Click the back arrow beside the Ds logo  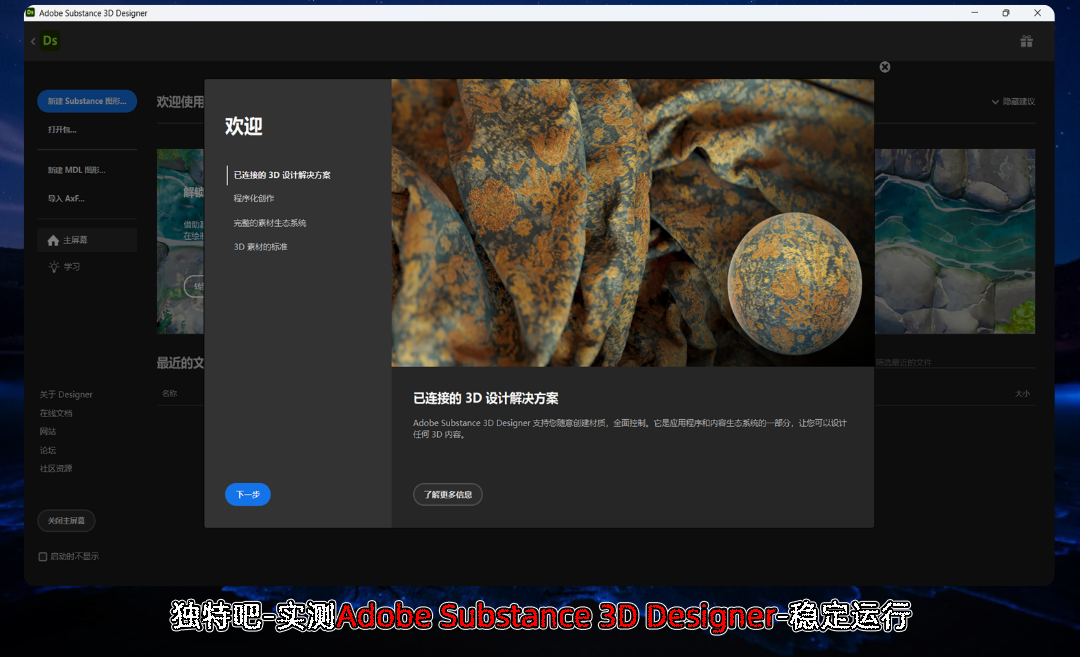[33, 41]
